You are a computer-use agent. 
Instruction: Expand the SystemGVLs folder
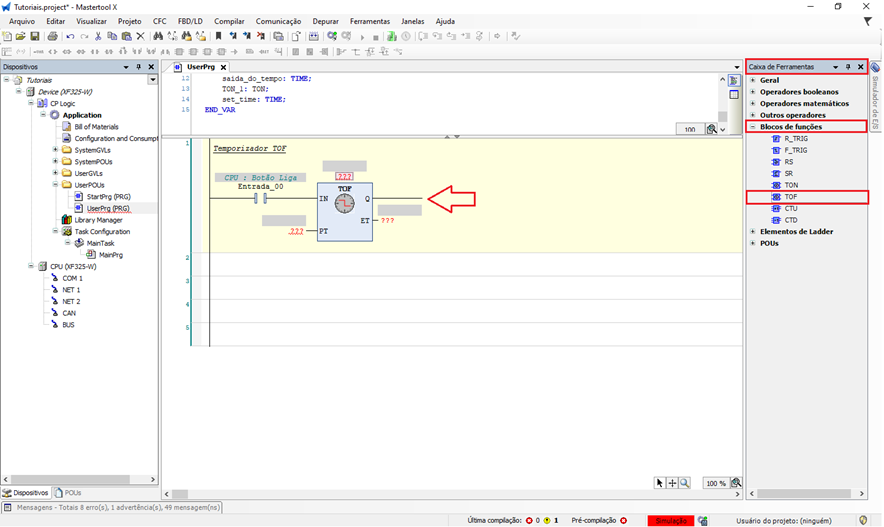click(x=54, y=150)
